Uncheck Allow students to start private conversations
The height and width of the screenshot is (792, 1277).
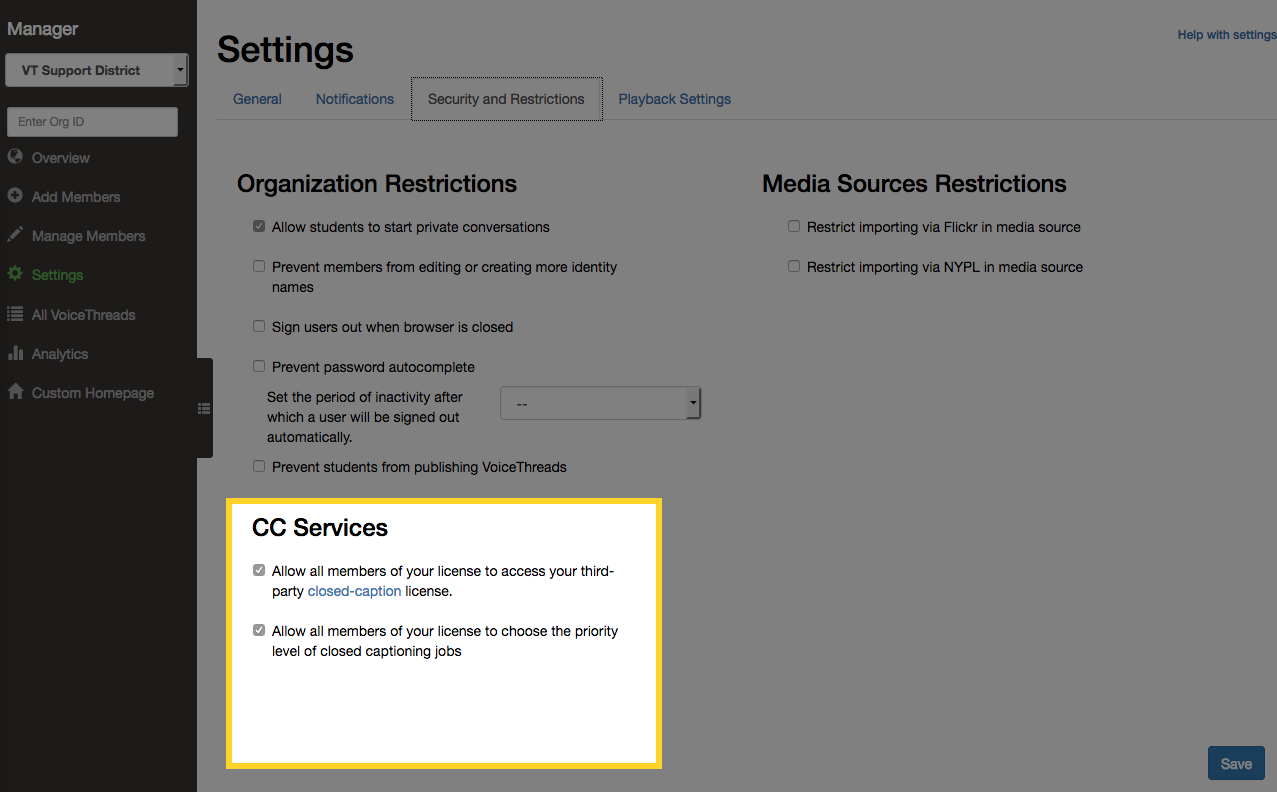[259, 227]
